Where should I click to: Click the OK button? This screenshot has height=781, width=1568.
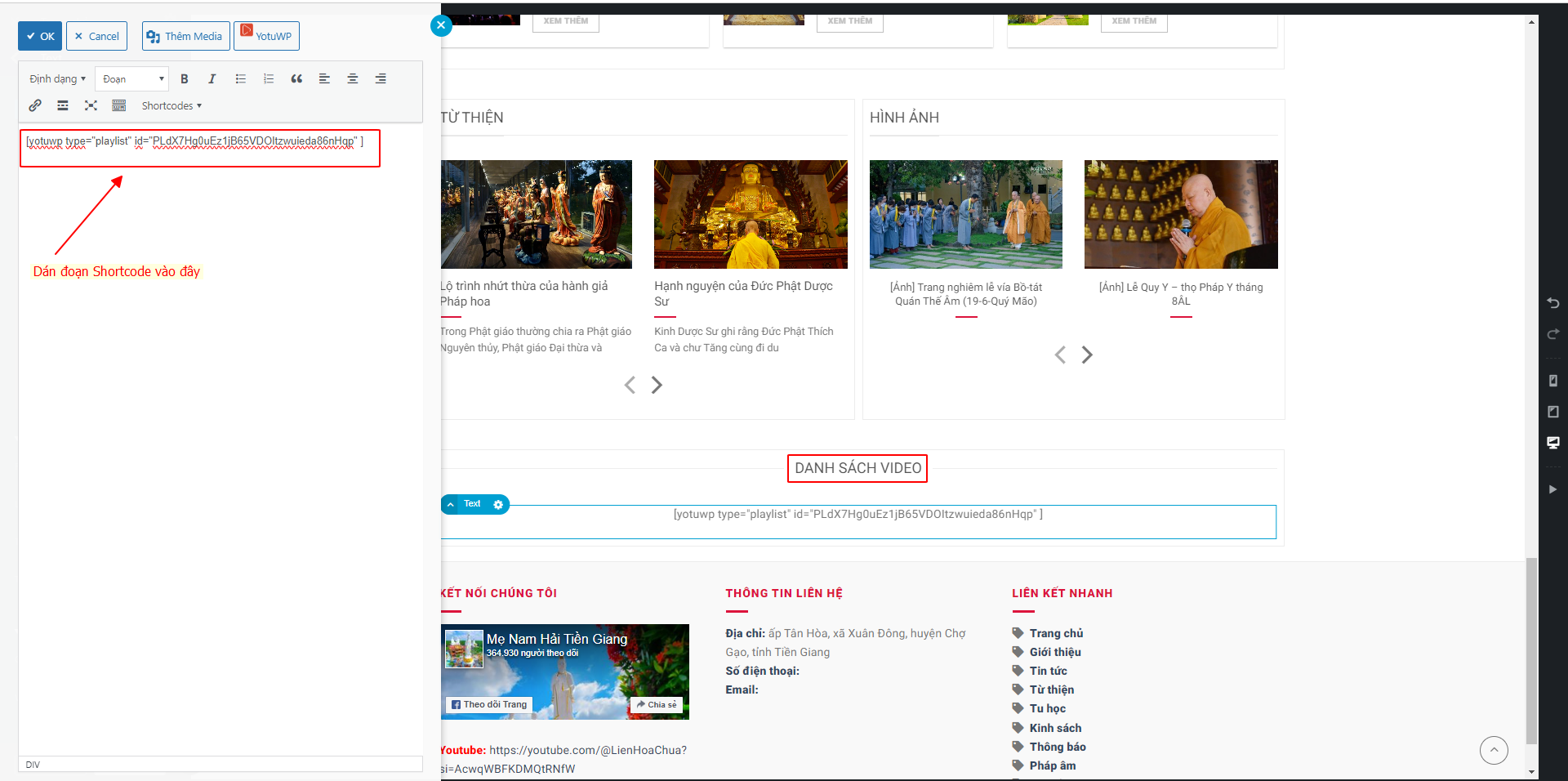(40, 36)
